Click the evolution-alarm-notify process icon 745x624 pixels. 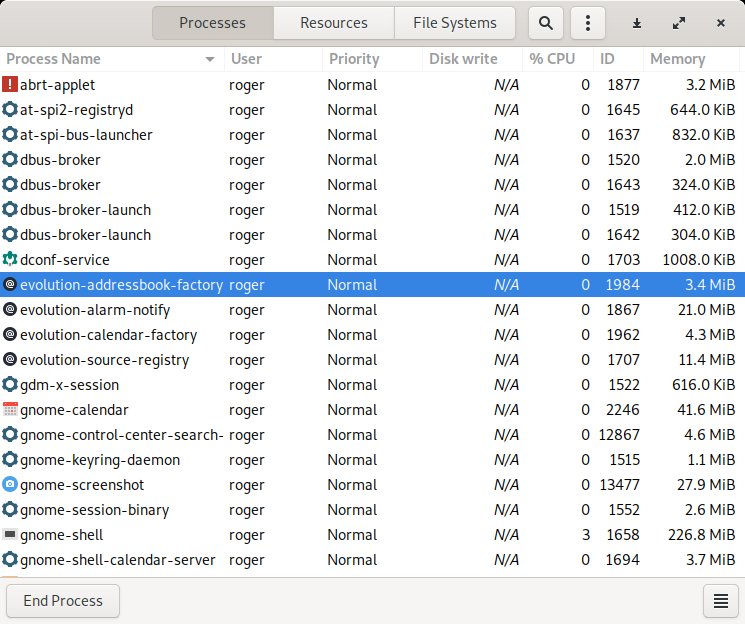[x=10, y=310]
